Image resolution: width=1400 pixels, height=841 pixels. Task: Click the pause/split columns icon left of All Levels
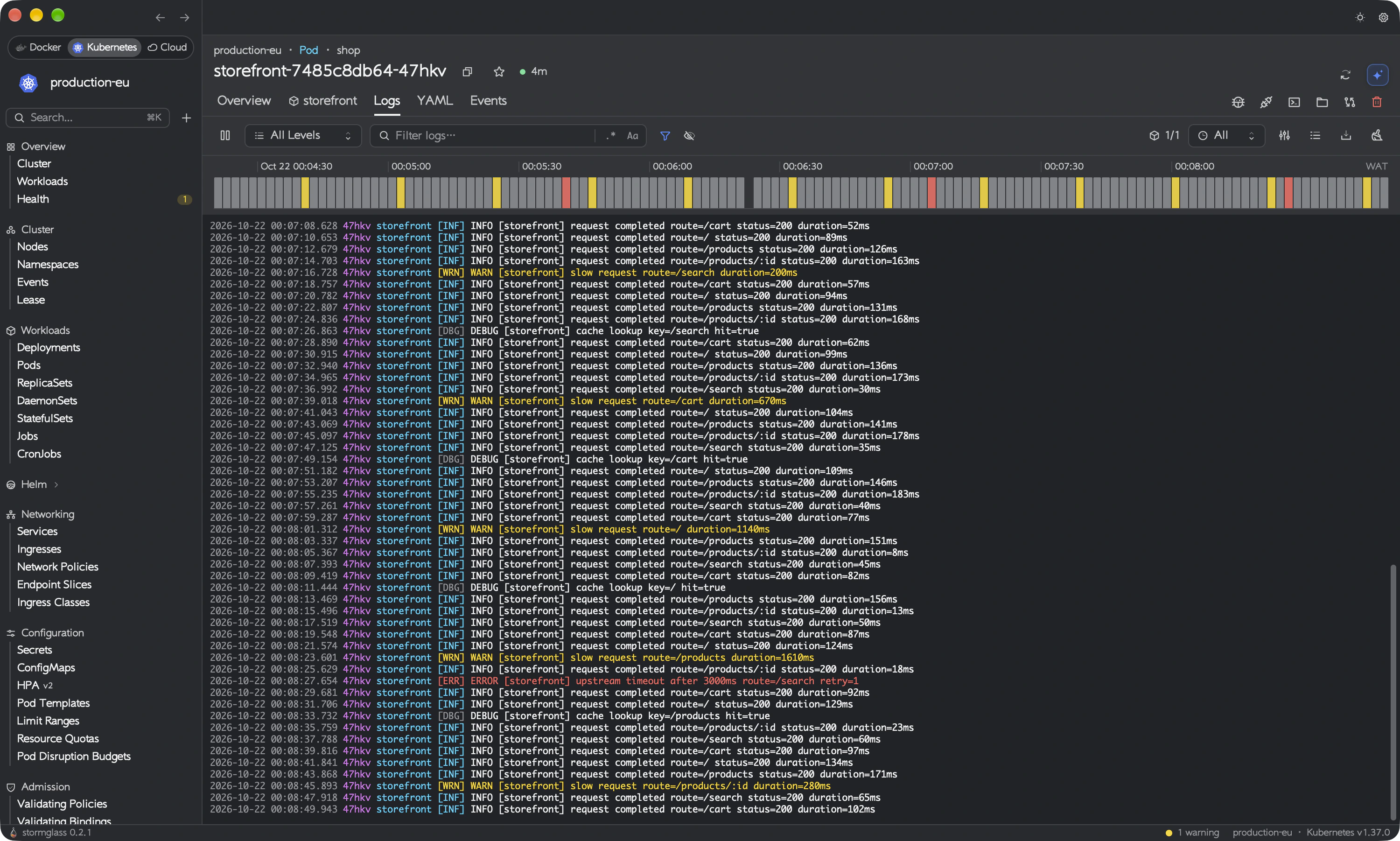tap(225, 135)
